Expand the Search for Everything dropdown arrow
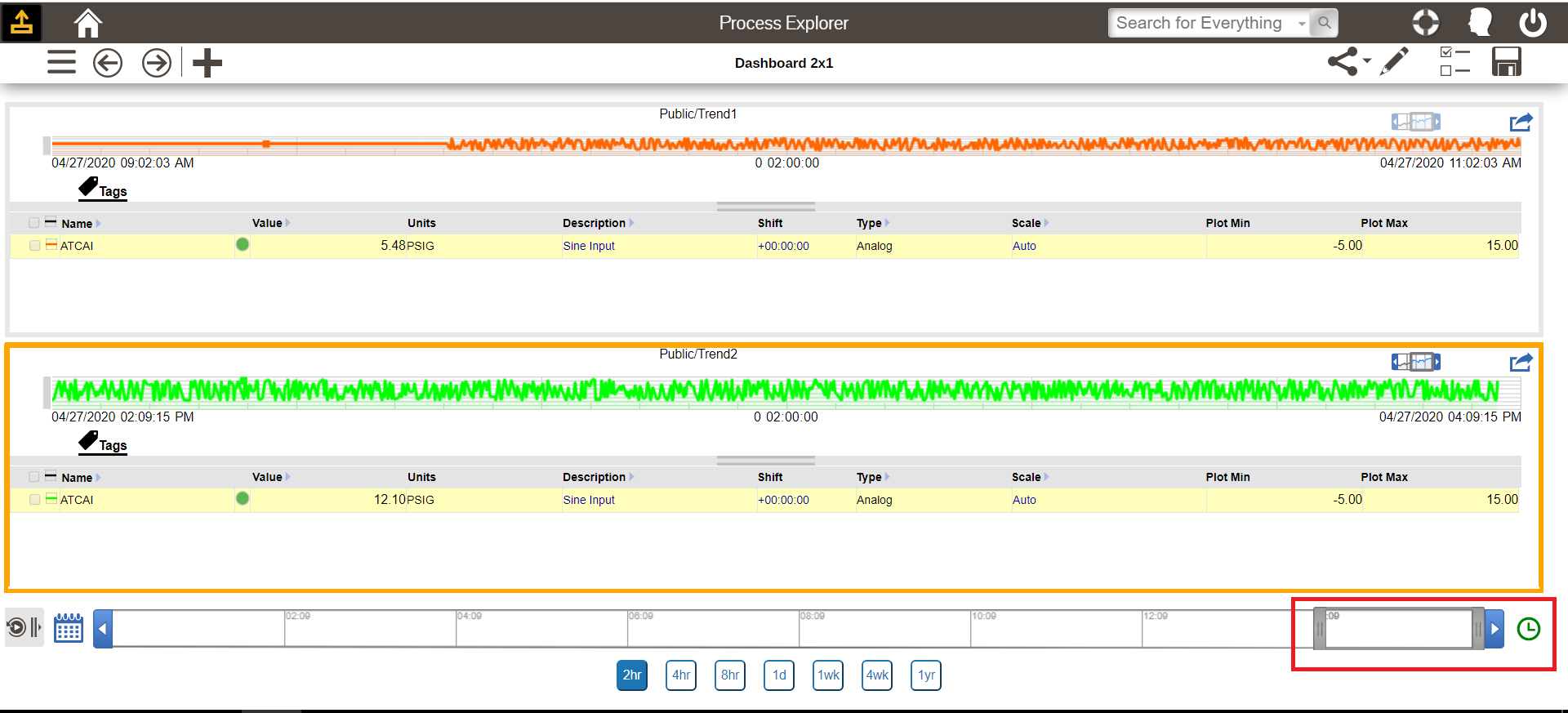1568x713 pixels. 1302,24
